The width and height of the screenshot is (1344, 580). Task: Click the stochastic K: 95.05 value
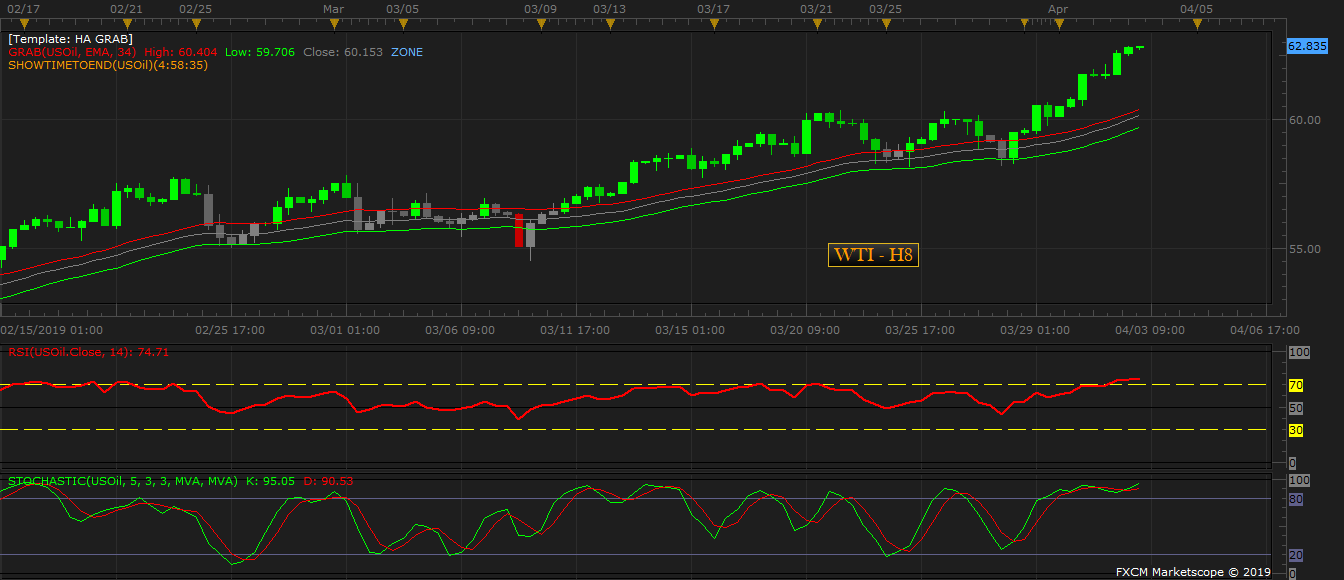(x=270, y=481)
